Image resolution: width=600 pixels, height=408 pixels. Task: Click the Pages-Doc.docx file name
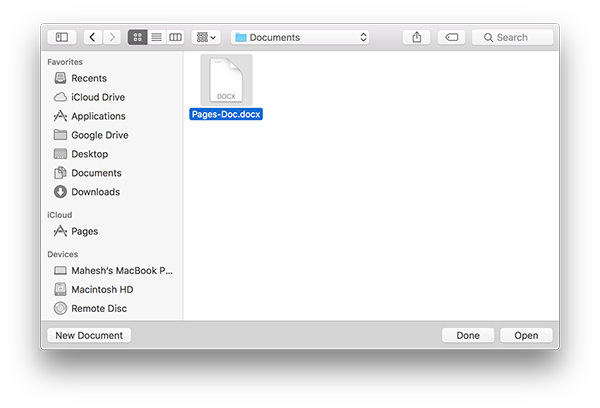[226, 114]
